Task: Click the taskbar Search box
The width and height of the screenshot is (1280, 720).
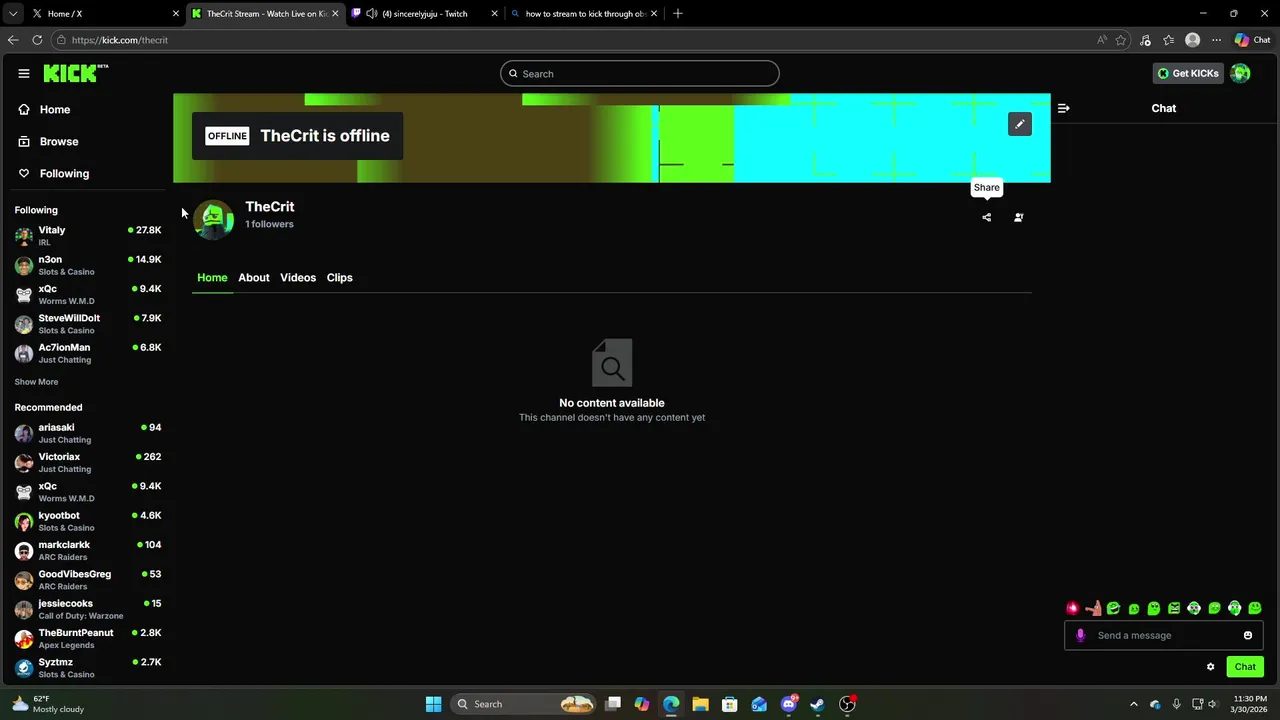Action: (524, 704)
